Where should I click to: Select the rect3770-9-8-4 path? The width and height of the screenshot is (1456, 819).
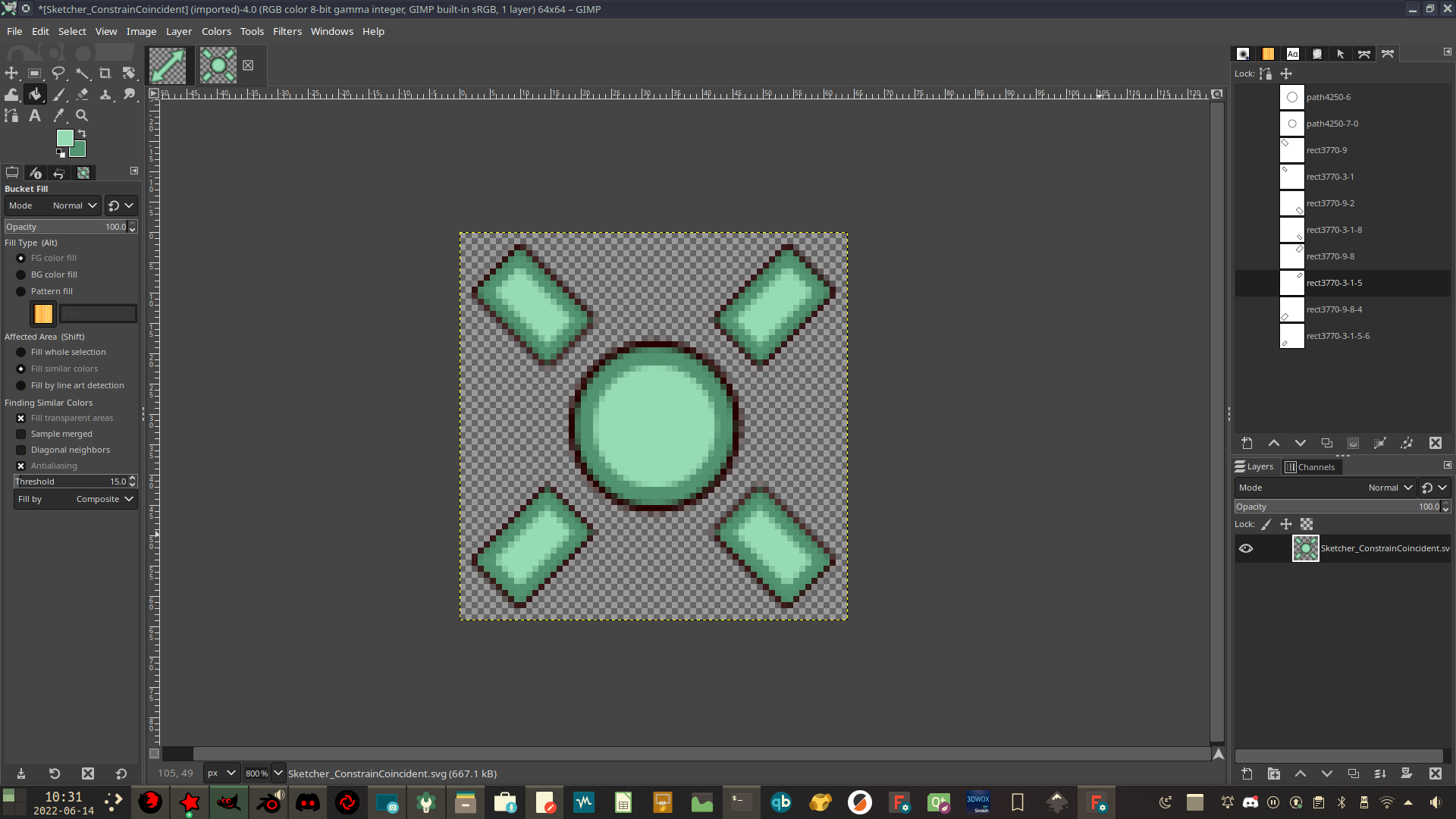tap(1334, 309)
